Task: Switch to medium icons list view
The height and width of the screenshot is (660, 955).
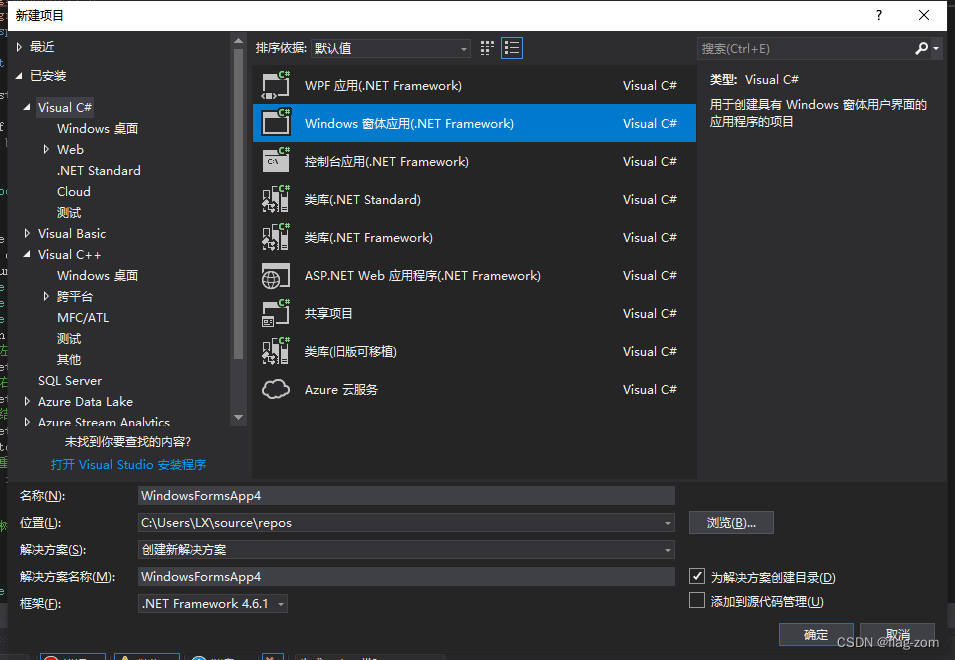Action: (512, 48)
